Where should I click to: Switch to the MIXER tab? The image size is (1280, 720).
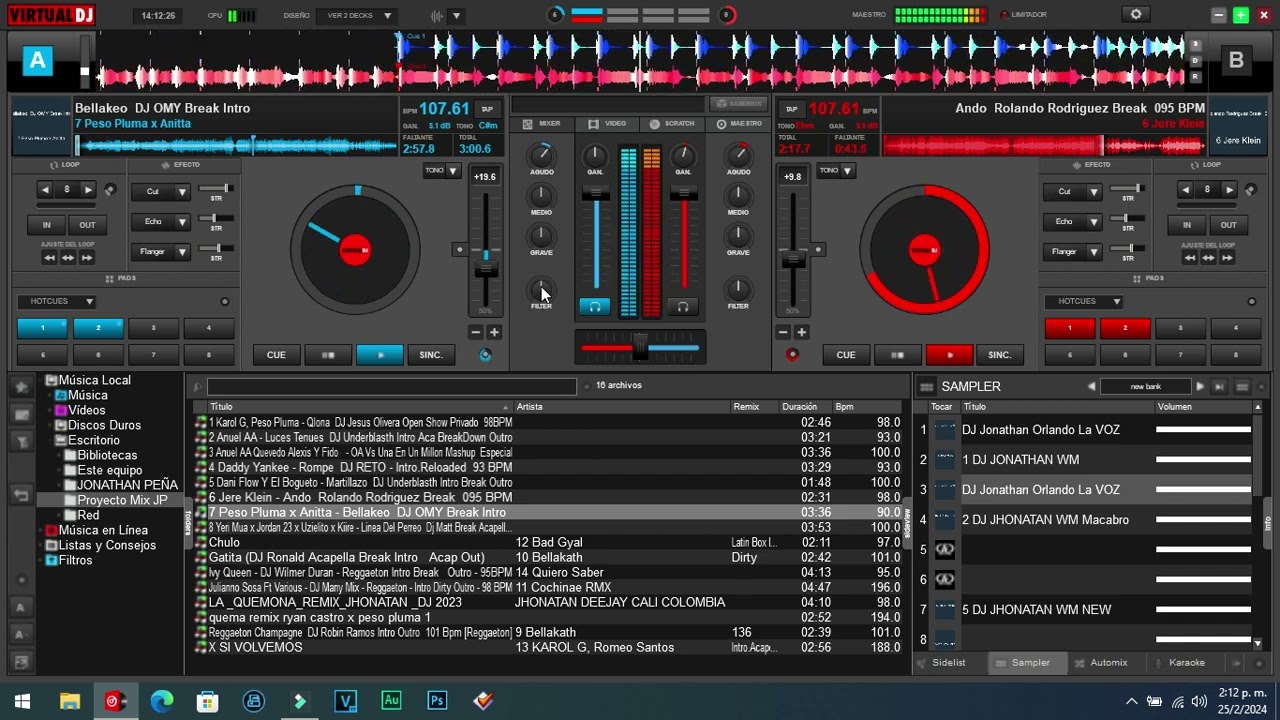(543, 124)
